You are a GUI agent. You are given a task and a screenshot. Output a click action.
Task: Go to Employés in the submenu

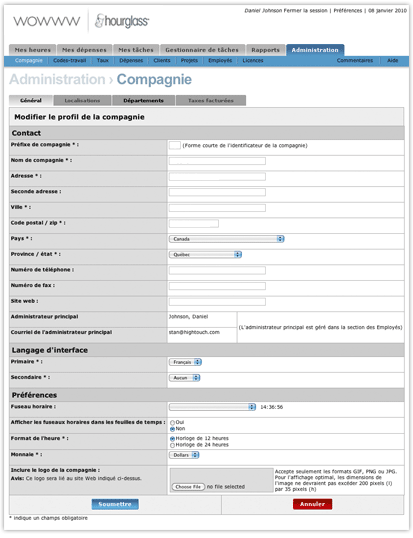click(220, 60)
